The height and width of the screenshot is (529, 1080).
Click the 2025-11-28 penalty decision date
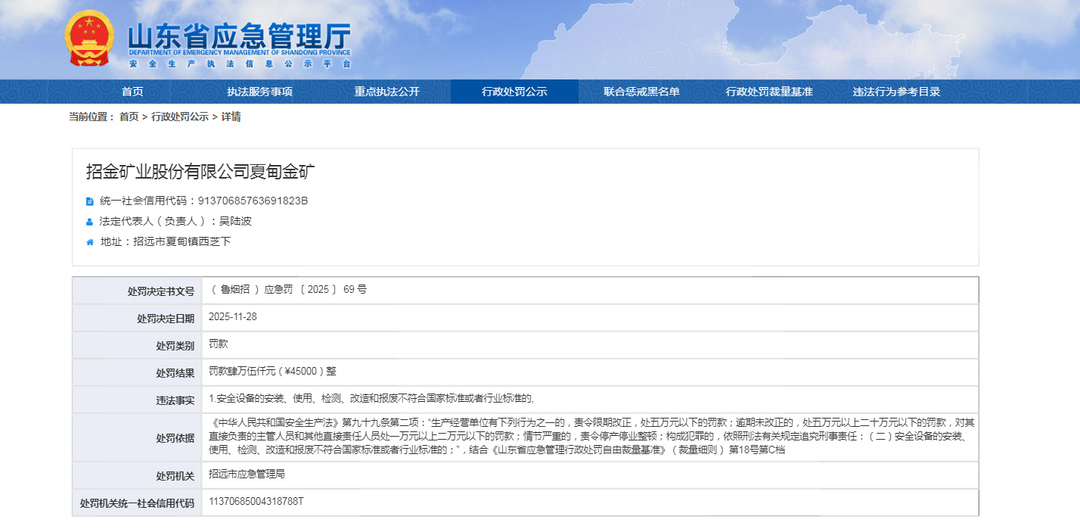[233, 316]
